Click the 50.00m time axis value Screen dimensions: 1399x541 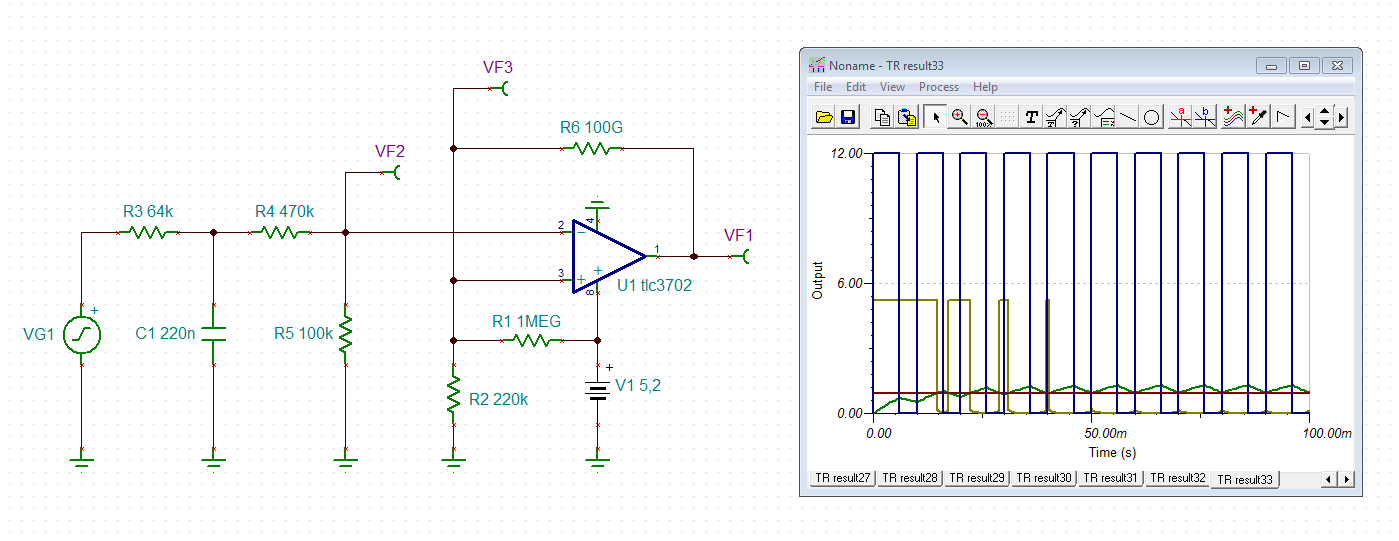tap(1106, 433)
